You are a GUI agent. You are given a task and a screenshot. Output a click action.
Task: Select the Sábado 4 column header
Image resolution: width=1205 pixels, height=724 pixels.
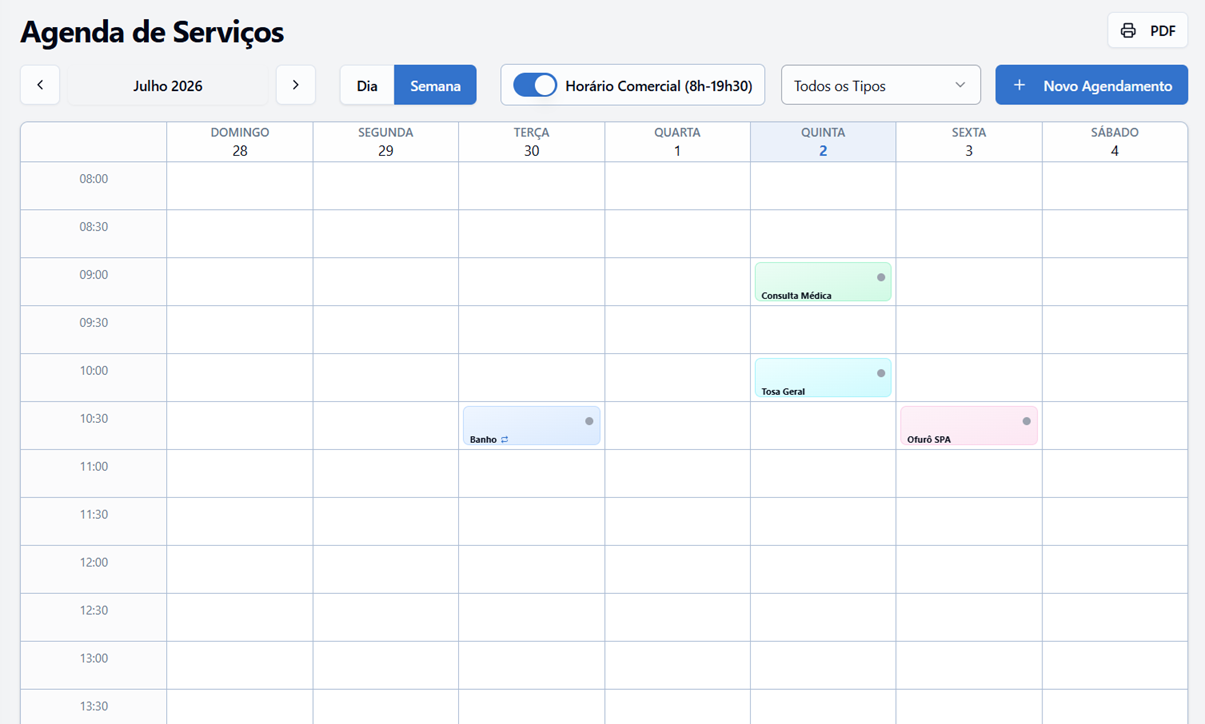[1115, 141]
